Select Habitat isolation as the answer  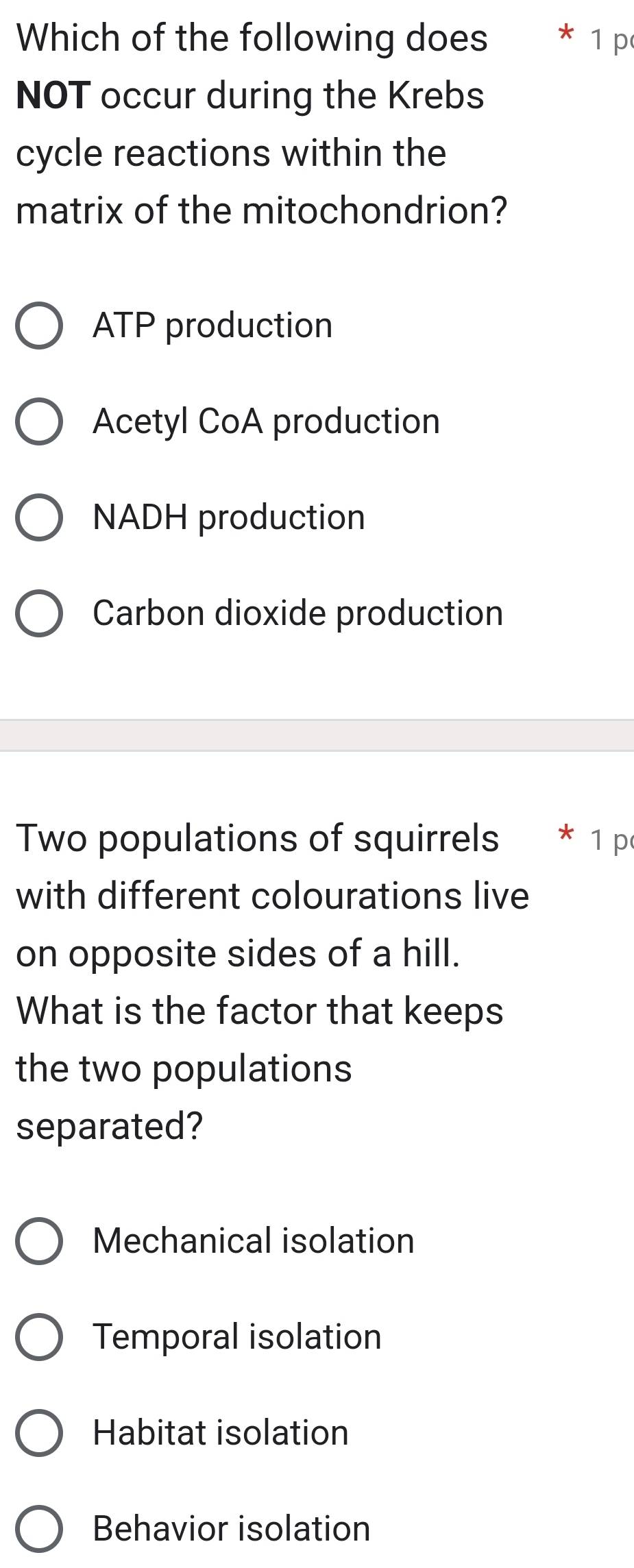click(40, 1434)
